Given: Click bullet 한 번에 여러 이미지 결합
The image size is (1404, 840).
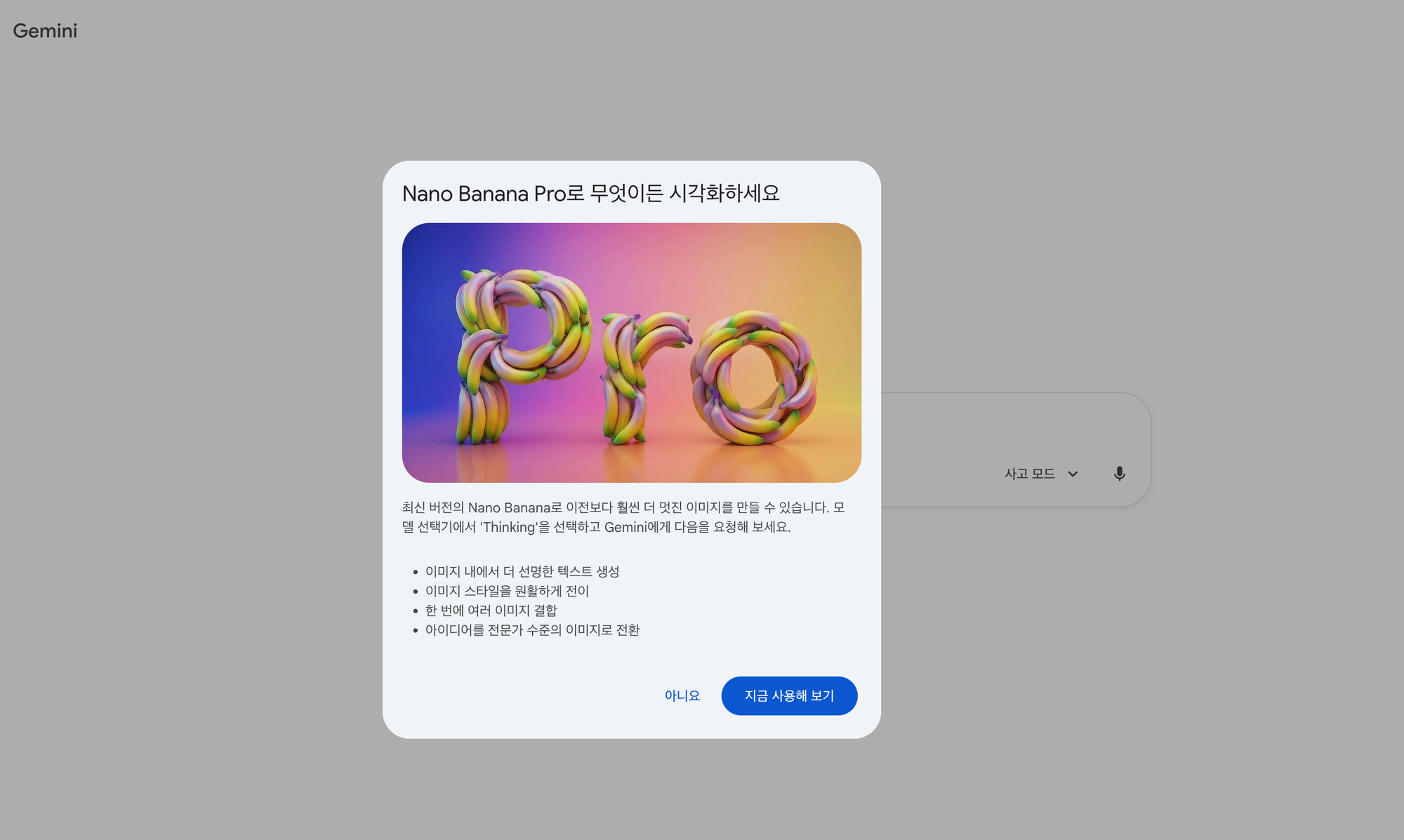Looking at the screenshot, I should [x=491, y=611].
